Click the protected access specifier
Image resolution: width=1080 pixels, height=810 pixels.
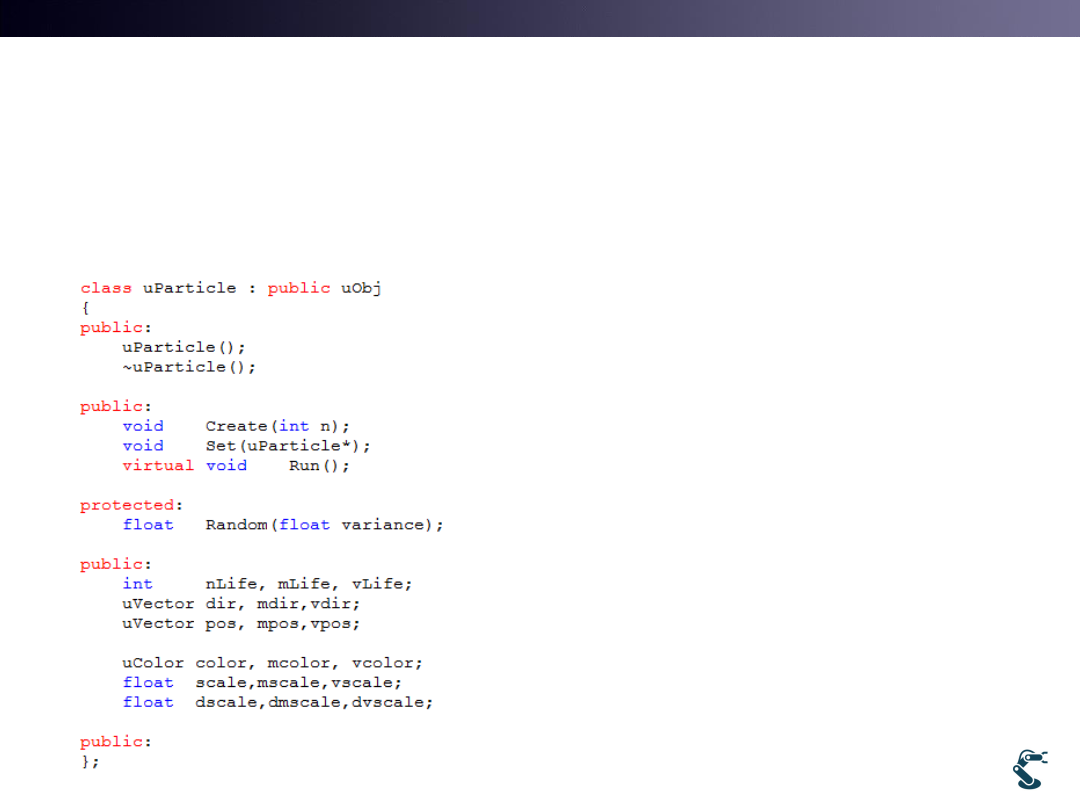[x=127, y=505]
